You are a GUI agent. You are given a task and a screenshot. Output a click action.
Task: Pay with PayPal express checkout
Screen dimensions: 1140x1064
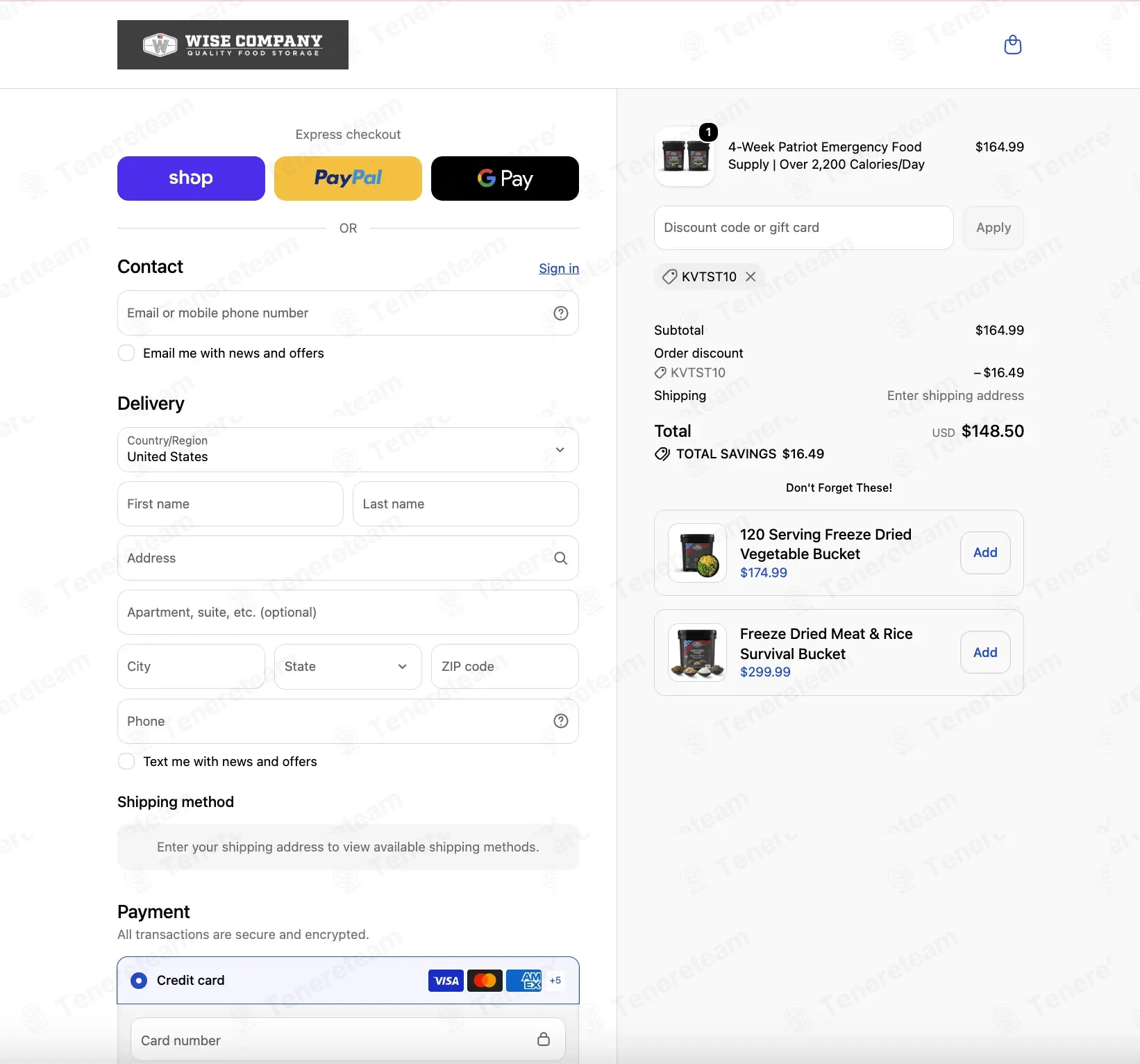coord(348,178)
